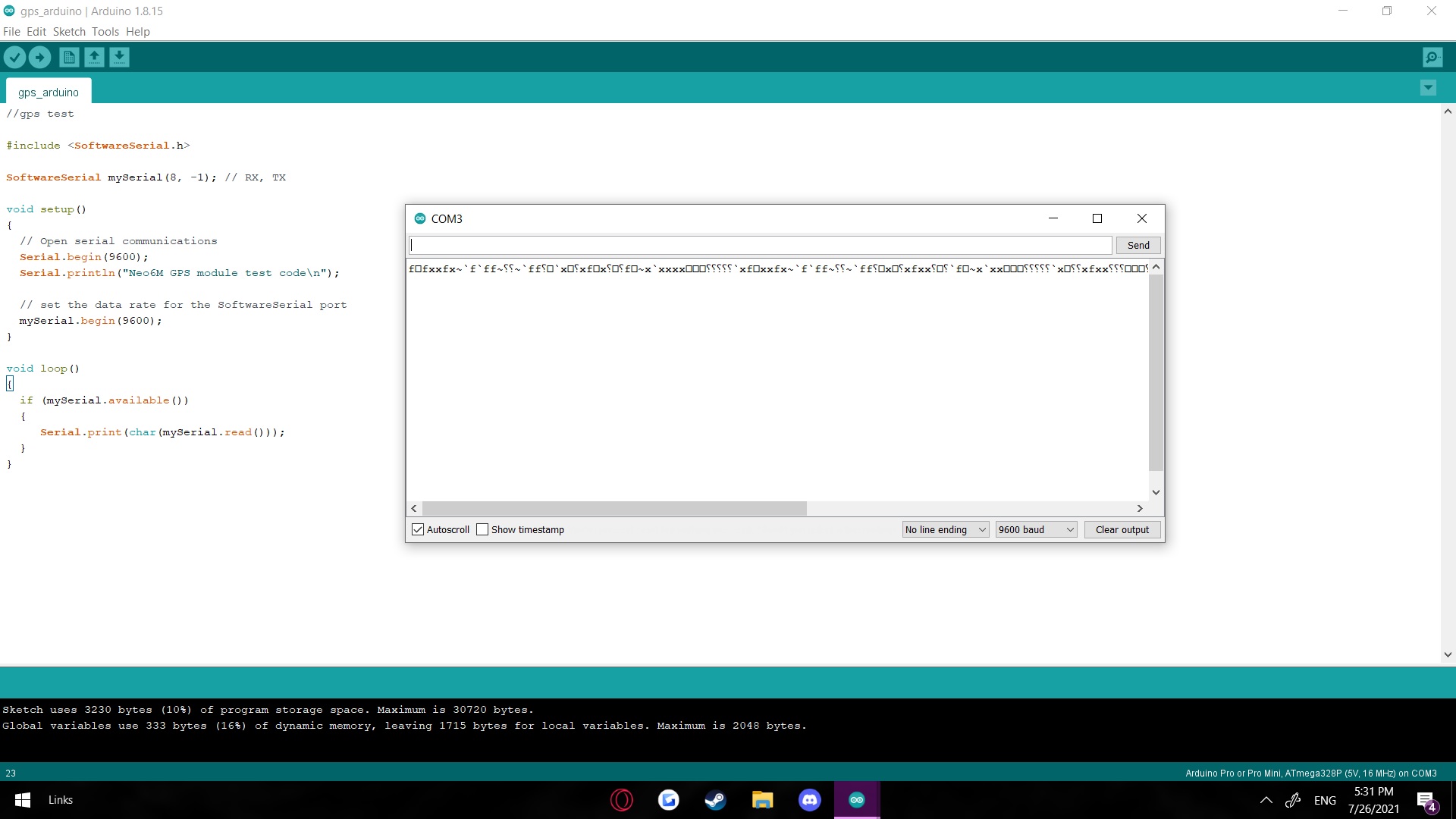The width and height of the screenshot is (1456, 819).
Task: Expand the No line ending dropdown
Action: 945,529
